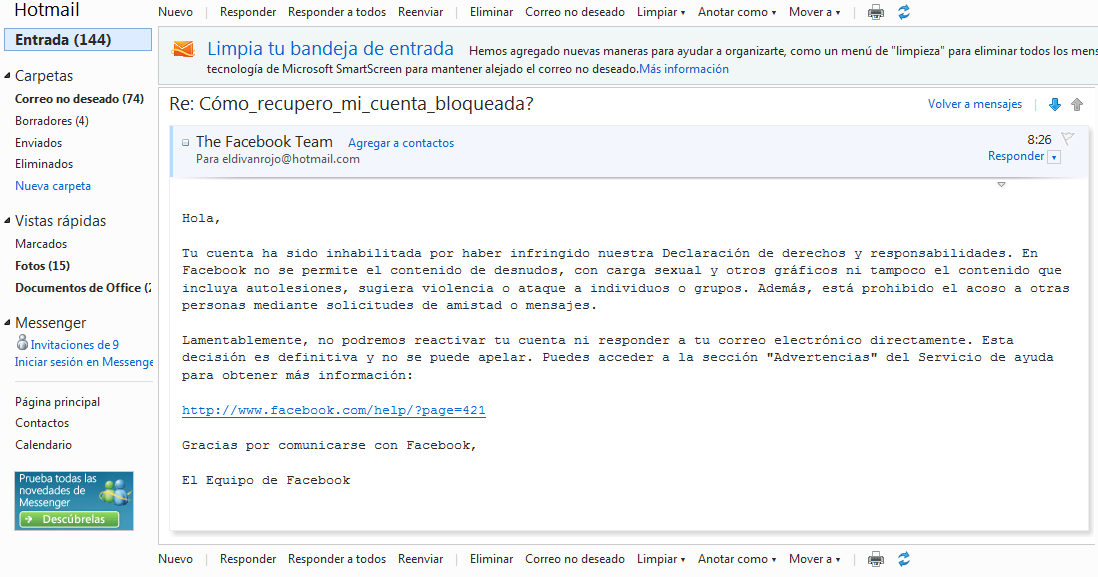
Task: Open the facebook.com/help/?page=421 link
Action: pyautogui.click(x=333, y=410)
